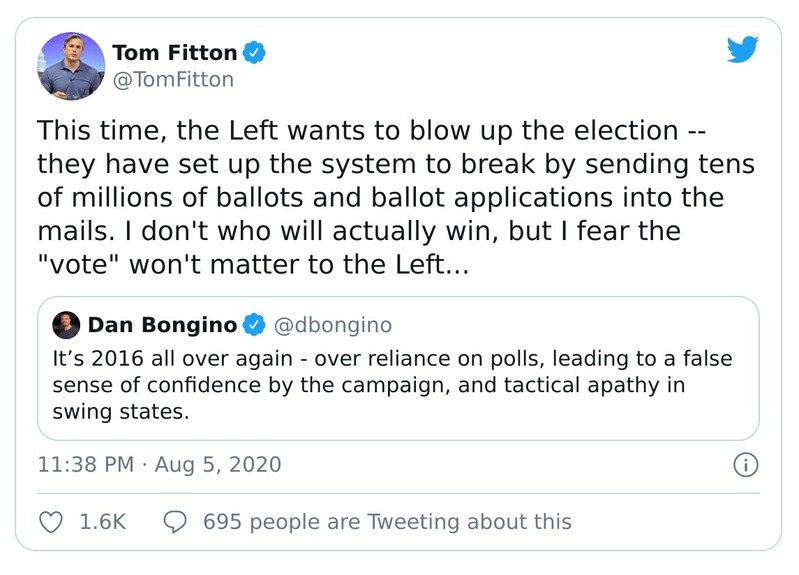The height and width of the screenshot is (575, 799).
Task: Click the Dan Bongino display name
Action: click(162, 325)
